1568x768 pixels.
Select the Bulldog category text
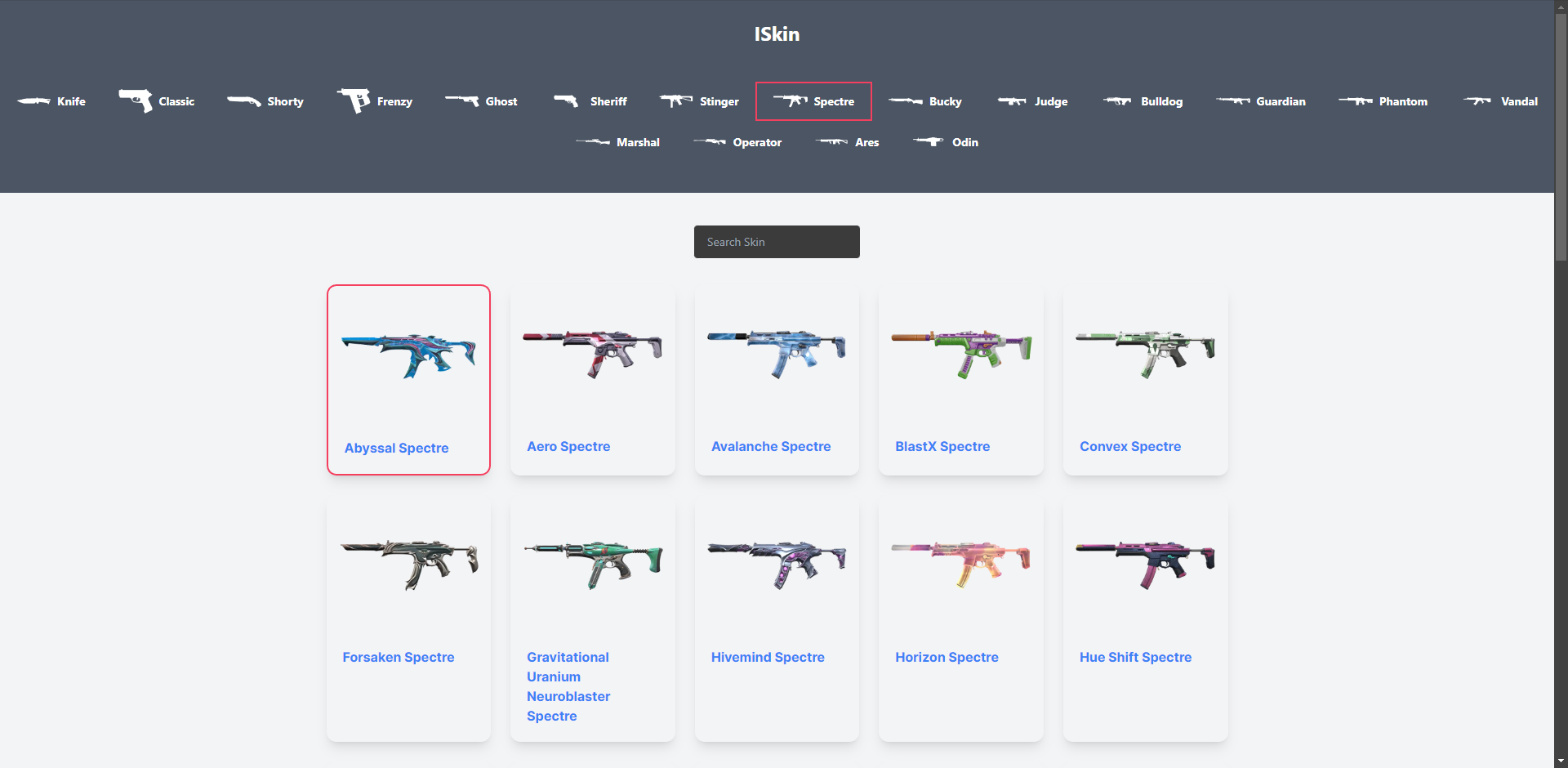pos(1161,101)
